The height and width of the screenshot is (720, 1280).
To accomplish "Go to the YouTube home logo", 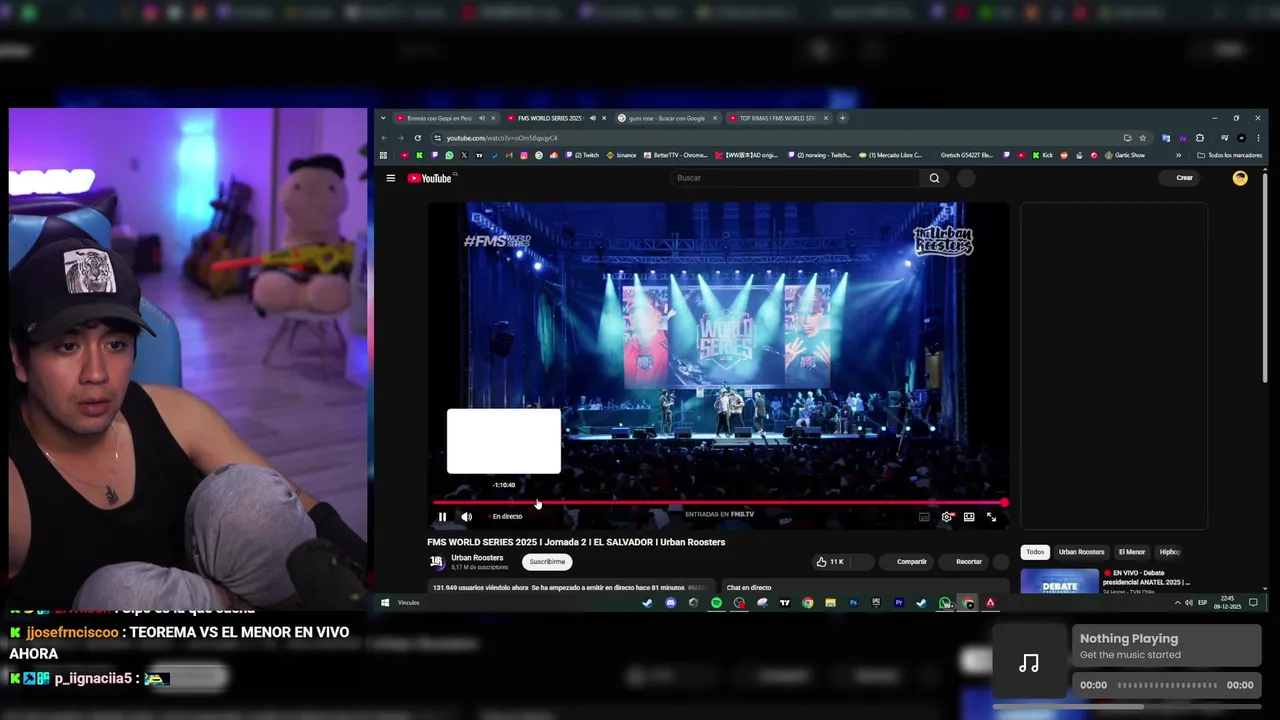I will (431, 178).
